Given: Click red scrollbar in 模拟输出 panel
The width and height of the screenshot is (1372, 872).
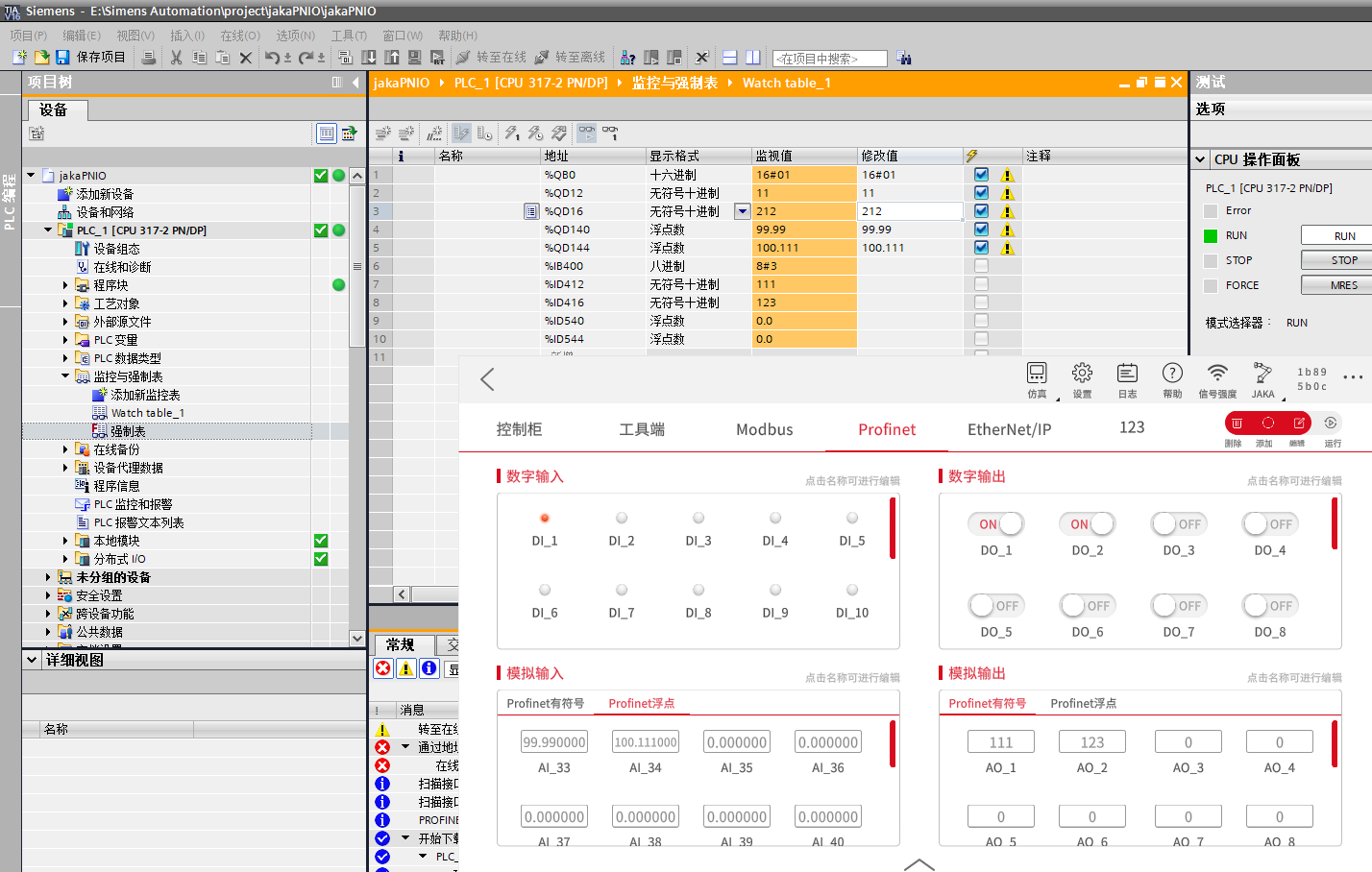Looking at the screenshot, I should (x=1335, y=744).
